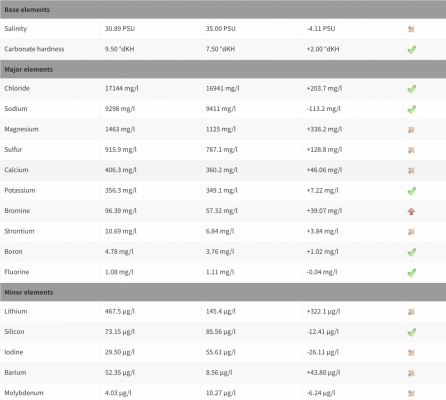Image resolution: width=446 pixels, height=400 pixels.
Task: Collapse the Minor elements section header
Action: click(223, 292)
